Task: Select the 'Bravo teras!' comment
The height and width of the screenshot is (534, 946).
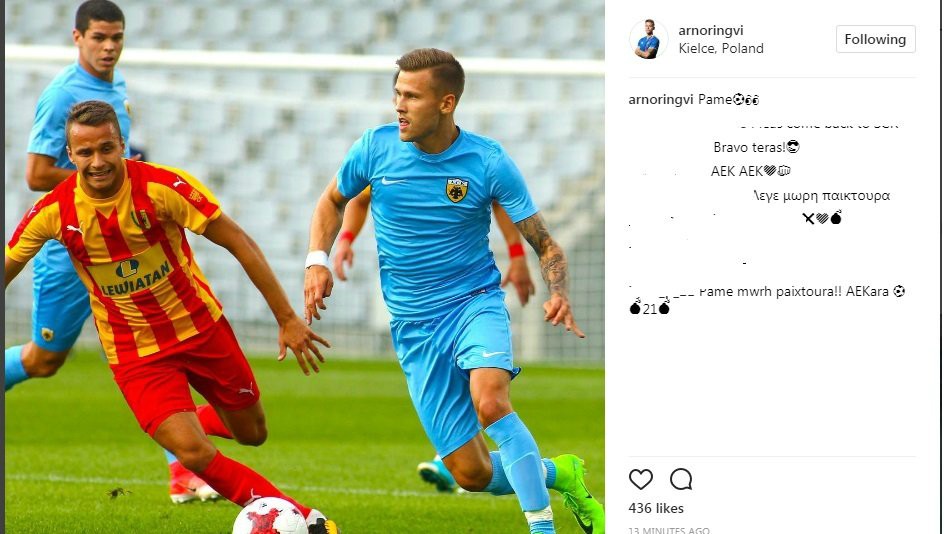Action: [757, 147]
